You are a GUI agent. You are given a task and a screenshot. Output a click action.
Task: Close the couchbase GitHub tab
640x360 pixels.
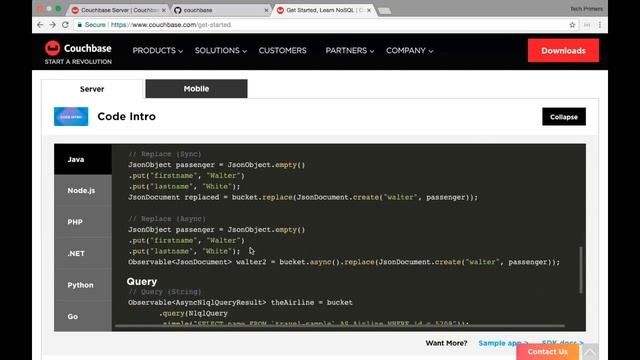(266, 10)
